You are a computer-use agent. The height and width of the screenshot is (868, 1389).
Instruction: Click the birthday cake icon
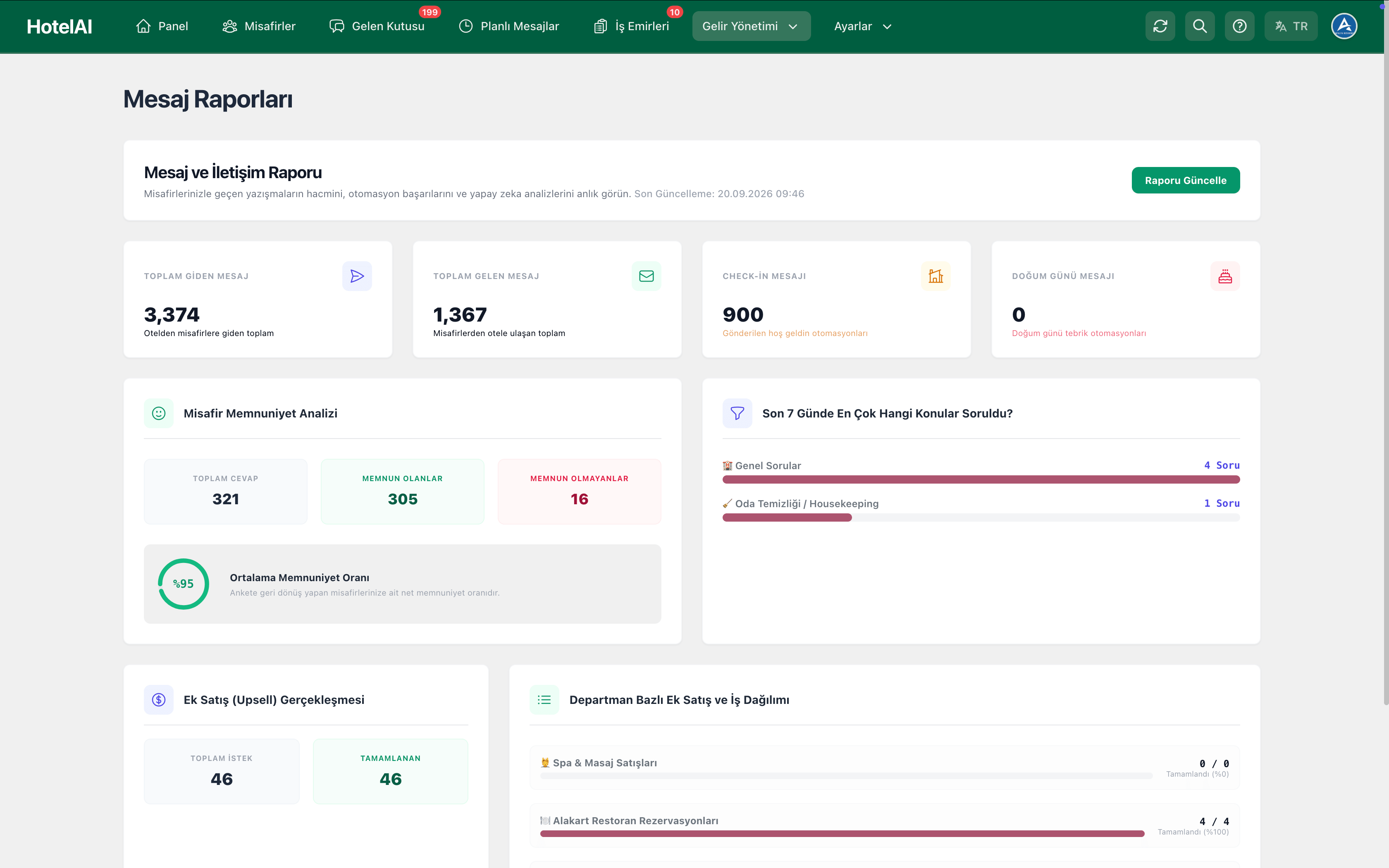1225,276
